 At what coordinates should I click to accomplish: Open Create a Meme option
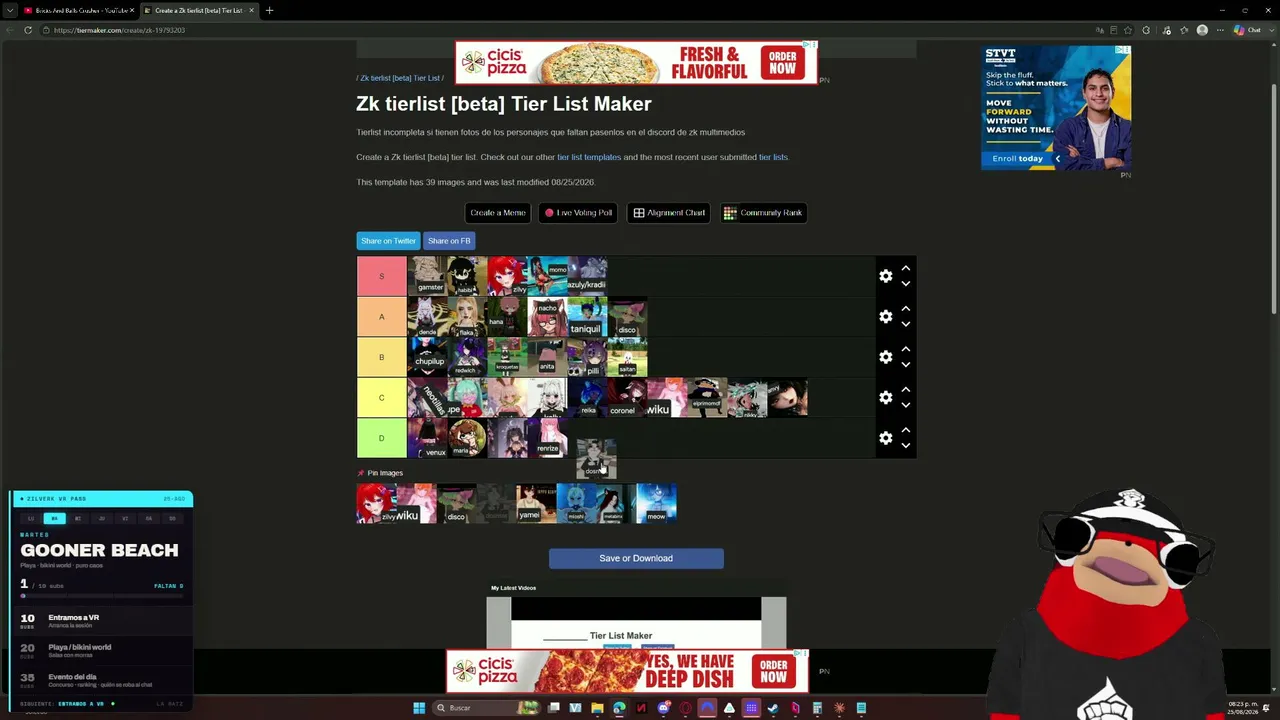coord(498,213)
